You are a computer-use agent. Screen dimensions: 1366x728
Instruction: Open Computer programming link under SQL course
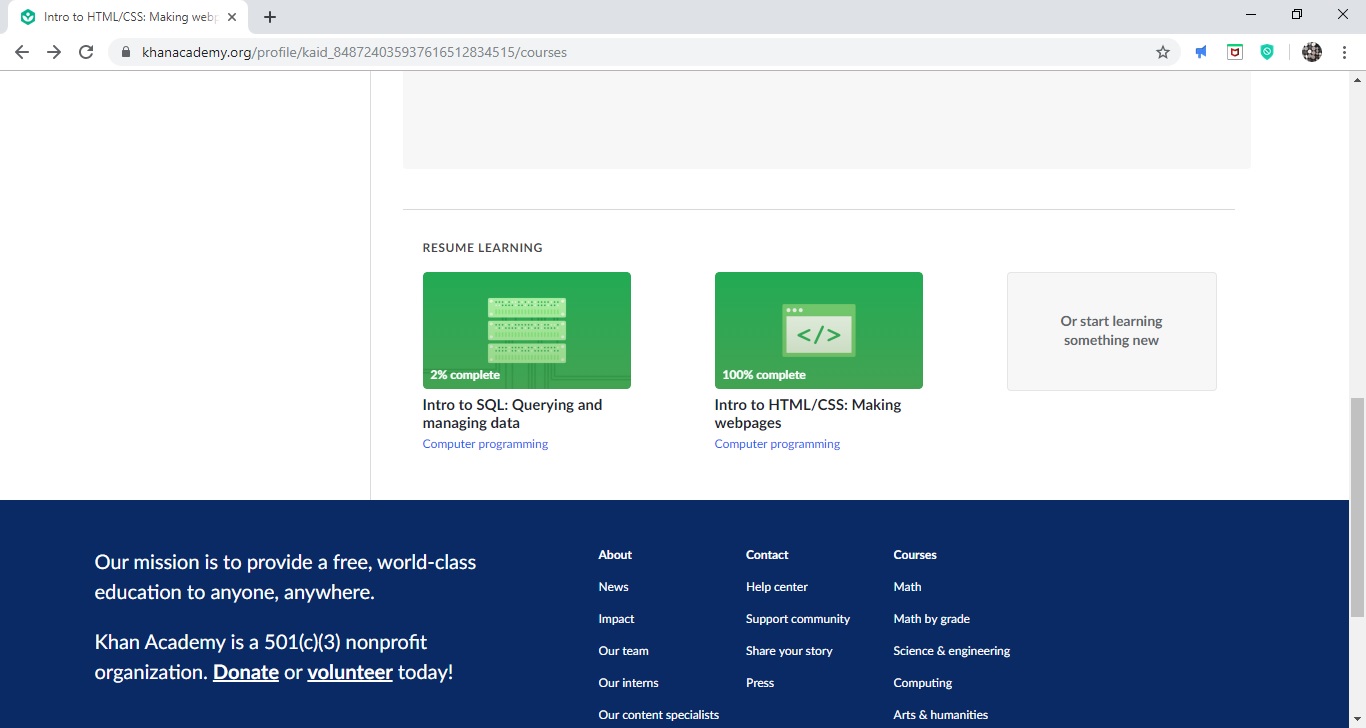pos(485,444)
